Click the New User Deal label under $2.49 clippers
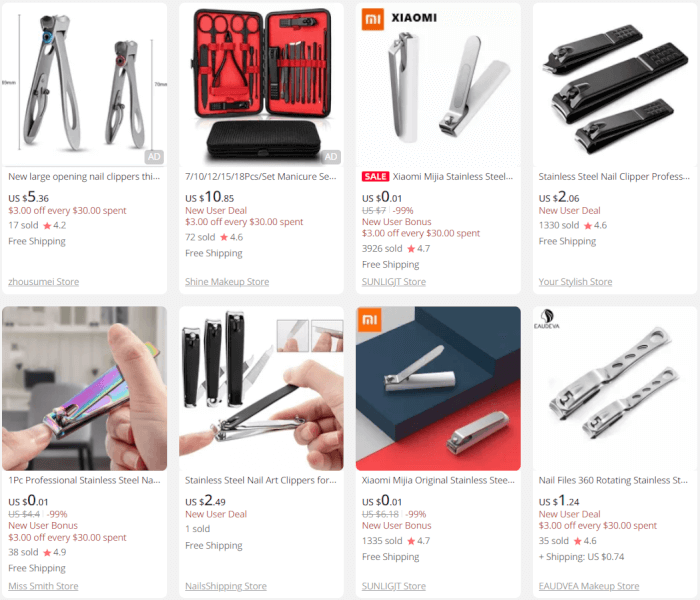 (216, 514)
